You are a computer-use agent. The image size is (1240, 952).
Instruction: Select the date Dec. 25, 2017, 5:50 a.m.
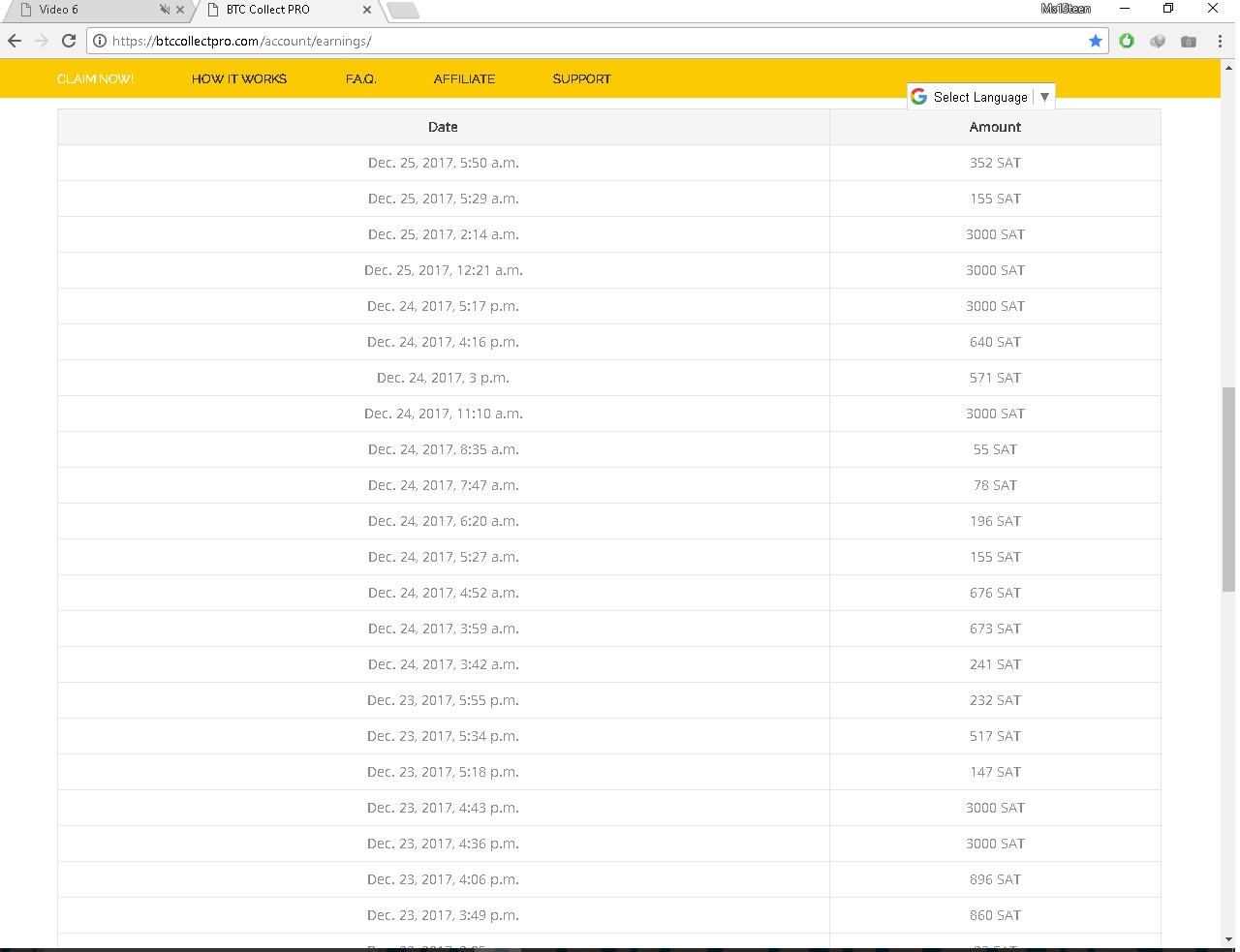click(x=444, y=163)
